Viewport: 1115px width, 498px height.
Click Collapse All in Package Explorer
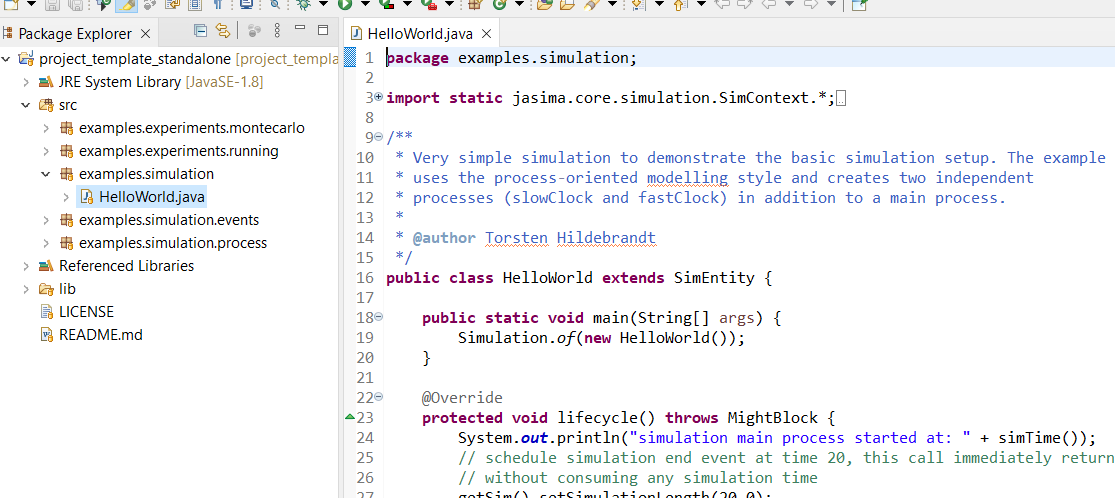(201, 32)
